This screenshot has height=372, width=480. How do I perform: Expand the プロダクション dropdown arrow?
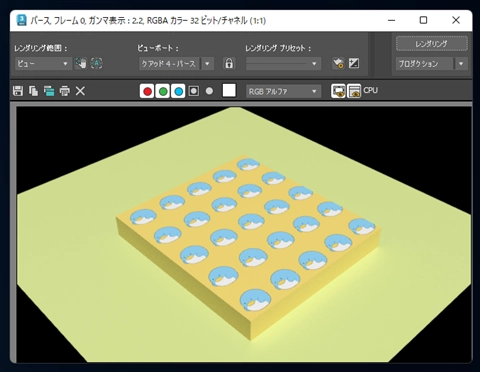coord(461,63)
